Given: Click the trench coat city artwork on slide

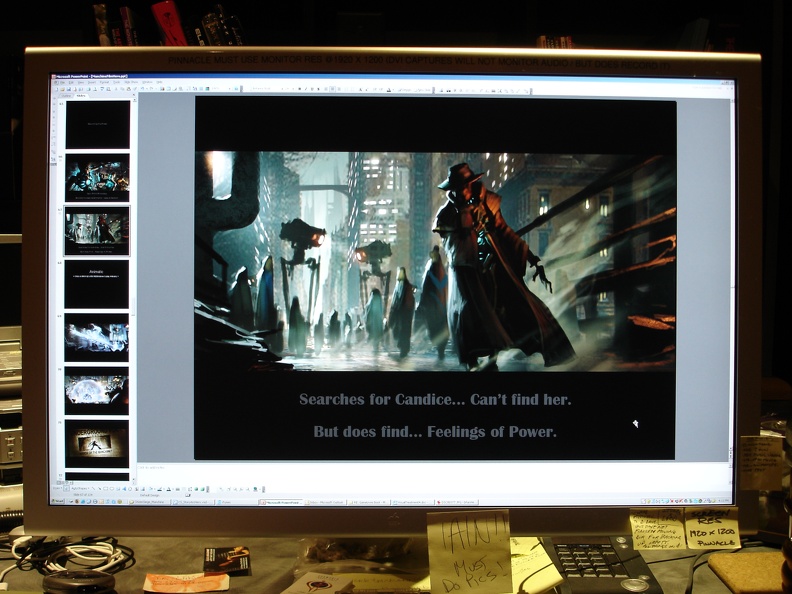Looking at the screenshot, I should point(435,261).
